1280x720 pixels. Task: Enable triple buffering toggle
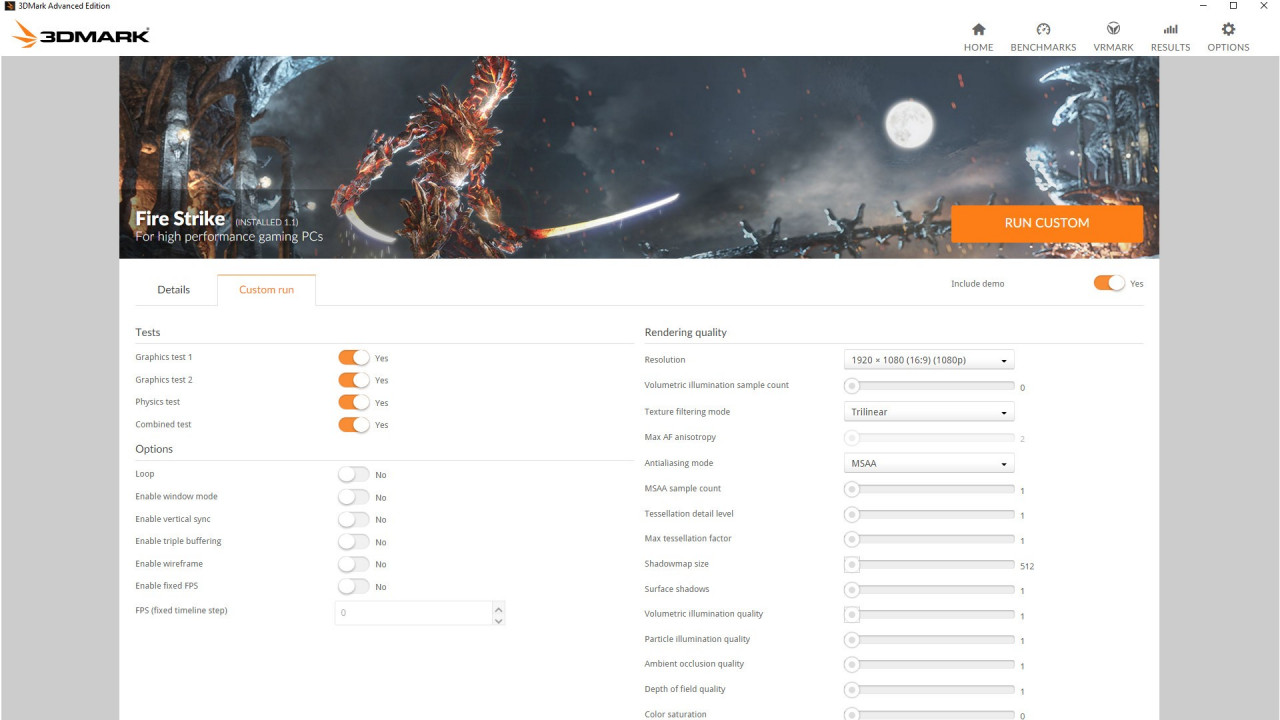pos(354,541)
